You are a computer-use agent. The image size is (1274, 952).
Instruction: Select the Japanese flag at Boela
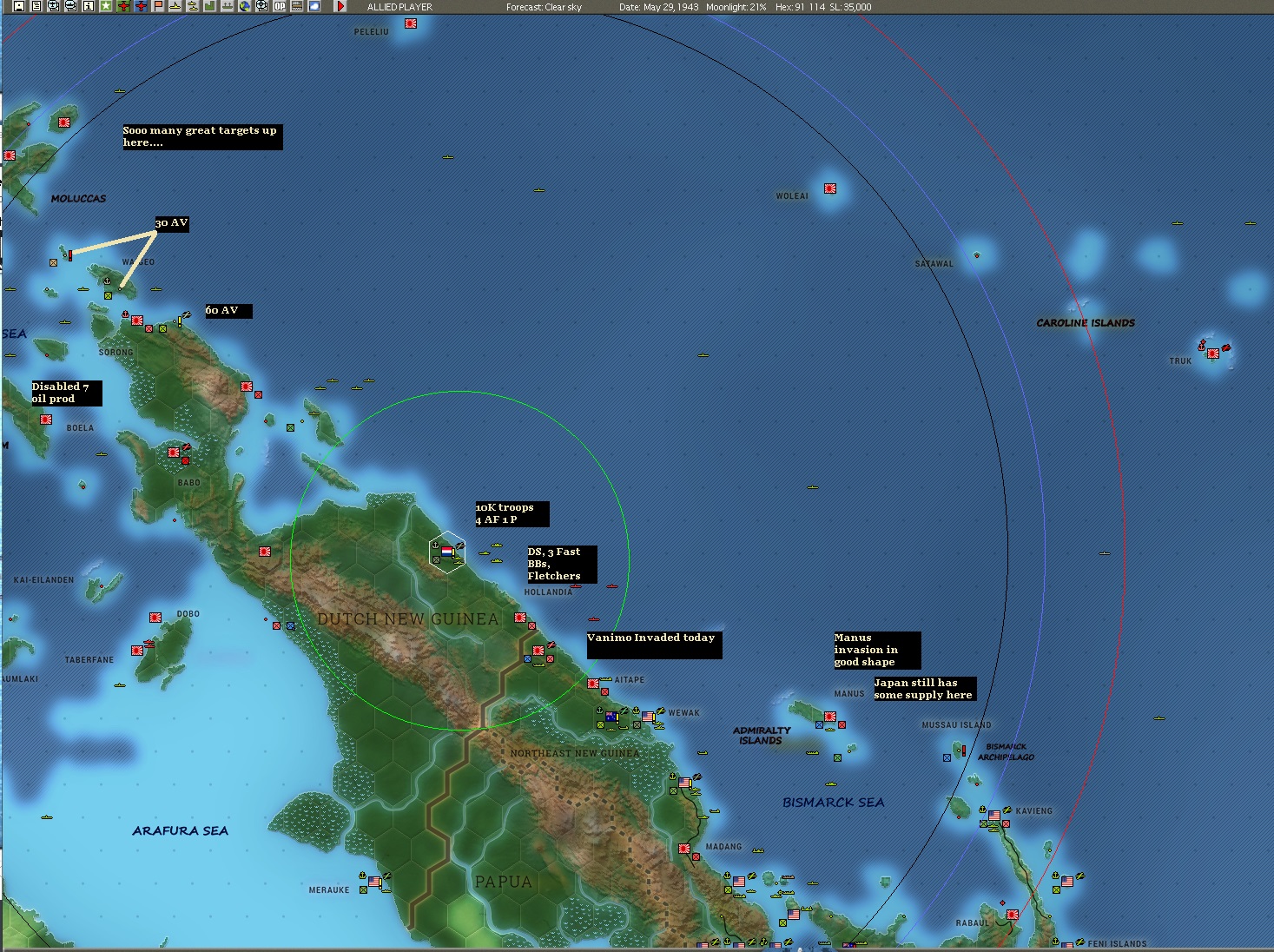point(46,420)
